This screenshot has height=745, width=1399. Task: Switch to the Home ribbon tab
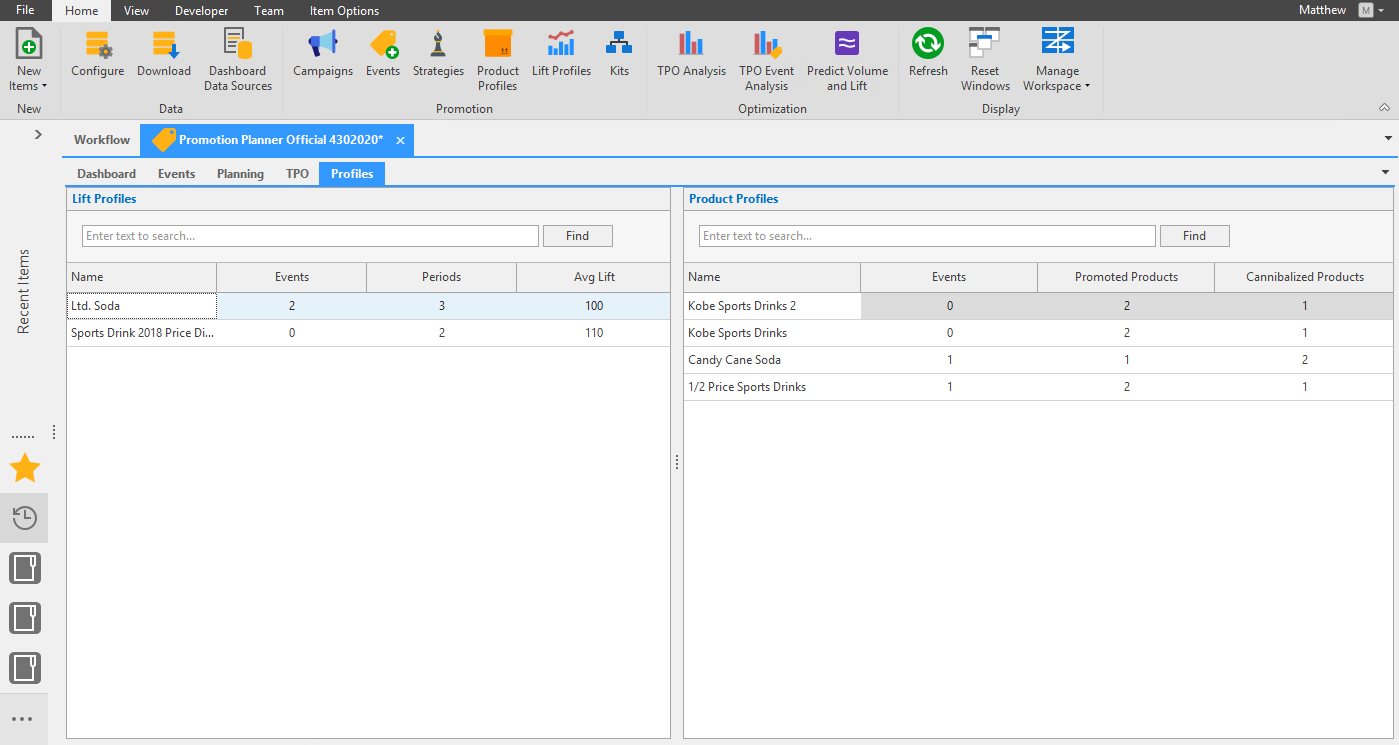coord(81,10)
